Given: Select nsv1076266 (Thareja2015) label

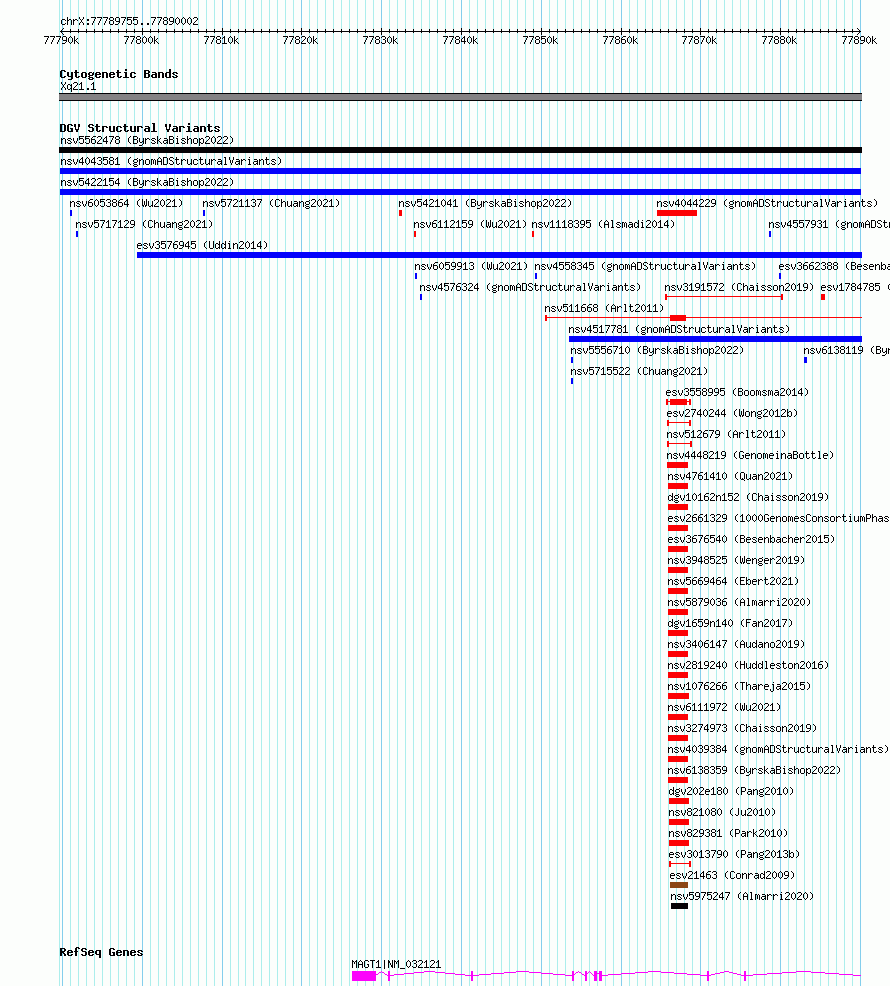Looking at the screenshot, I should point(740,687).
